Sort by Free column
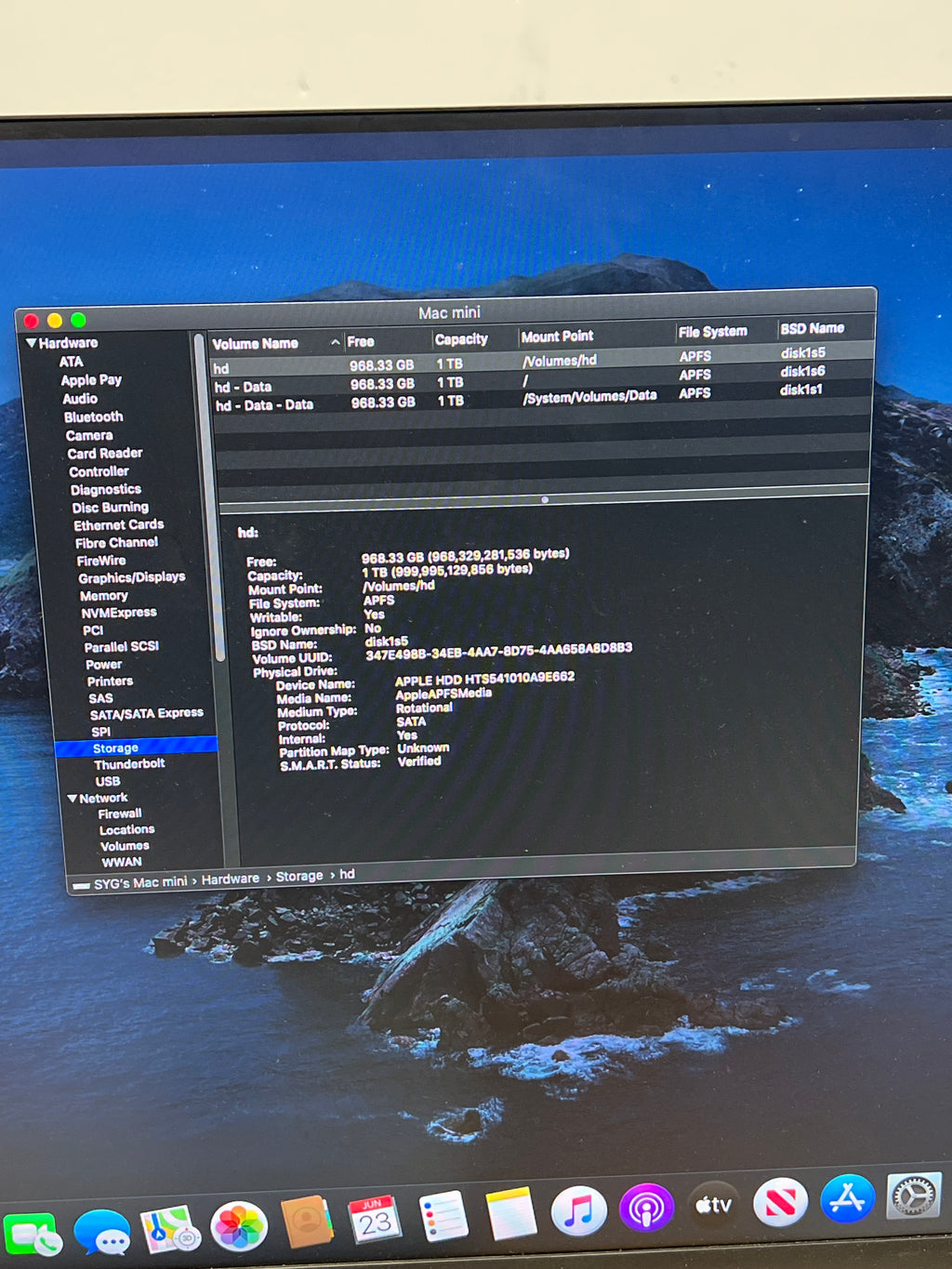Screen dimensions: 952x1269 tap(361, 341)
